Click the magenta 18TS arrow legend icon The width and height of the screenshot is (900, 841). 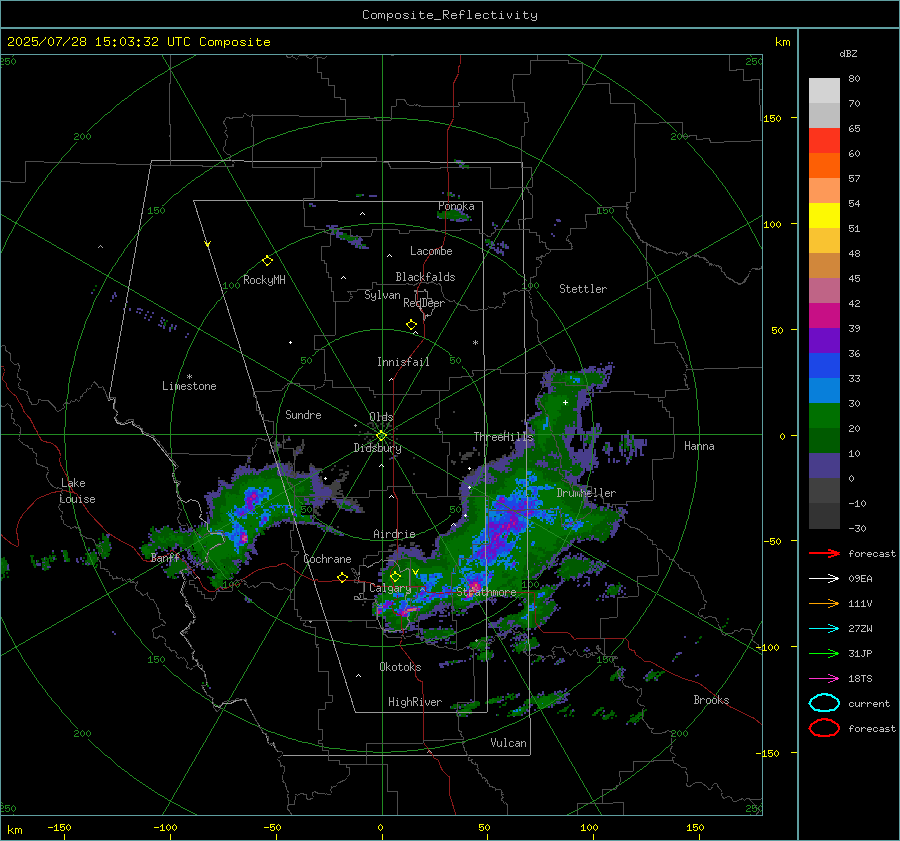824,679
